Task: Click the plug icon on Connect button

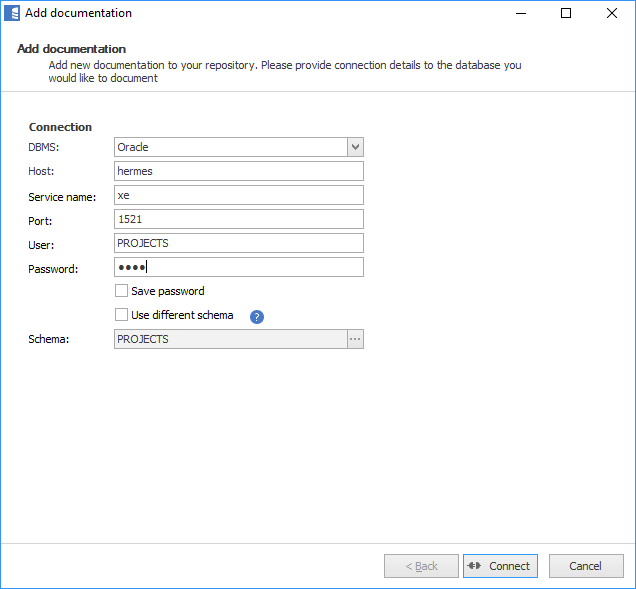Action: pyautogui.click(x=474, y=566)
